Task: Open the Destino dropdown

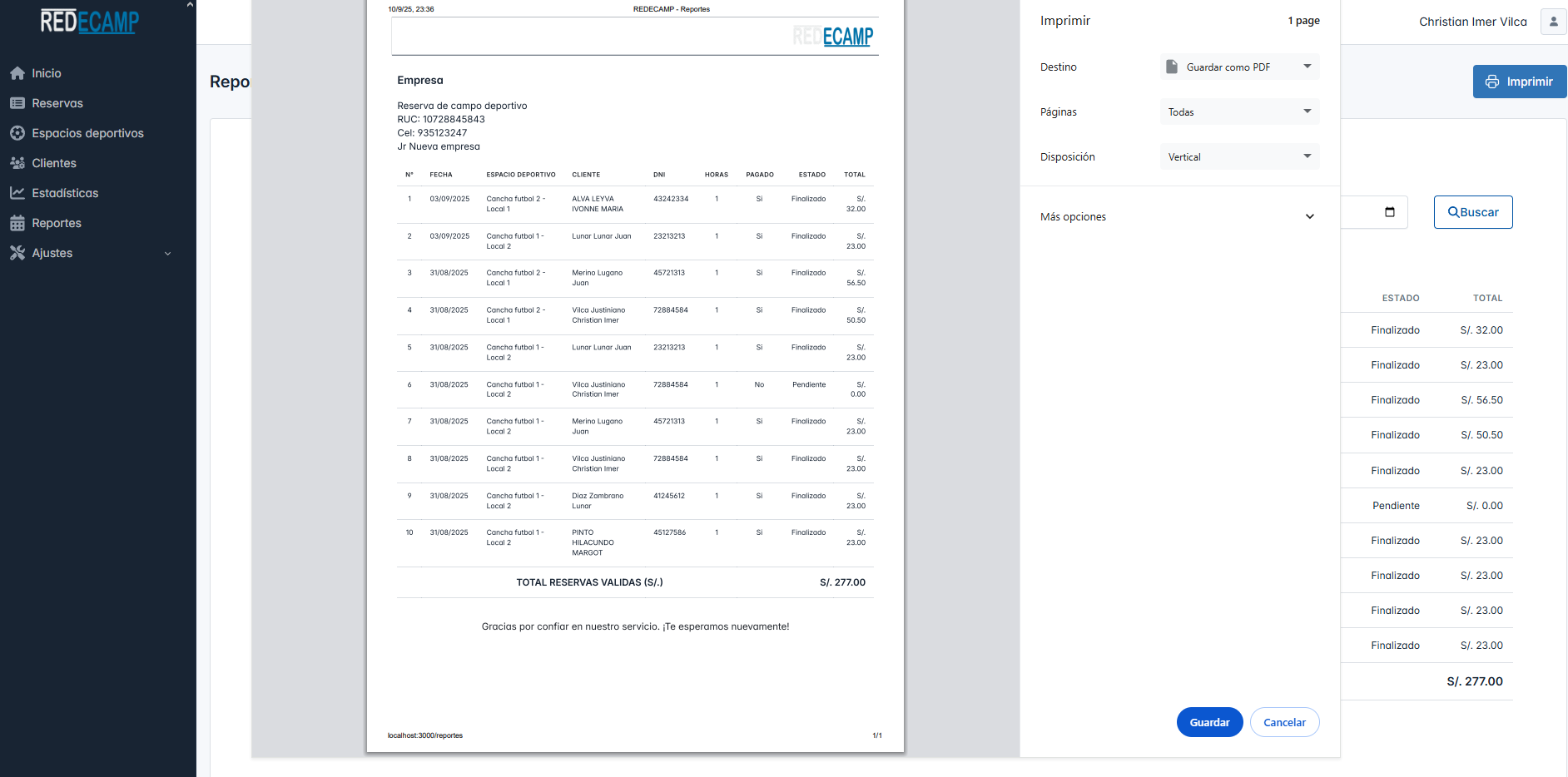Action: tap(1239, 67)
